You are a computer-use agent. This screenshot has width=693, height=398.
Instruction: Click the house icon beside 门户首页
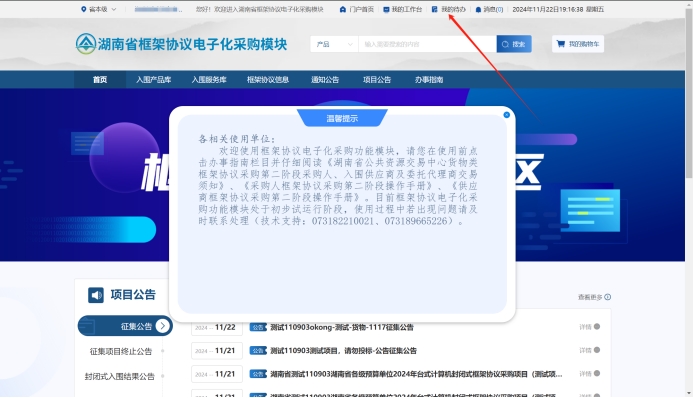[x=343, y=9]
